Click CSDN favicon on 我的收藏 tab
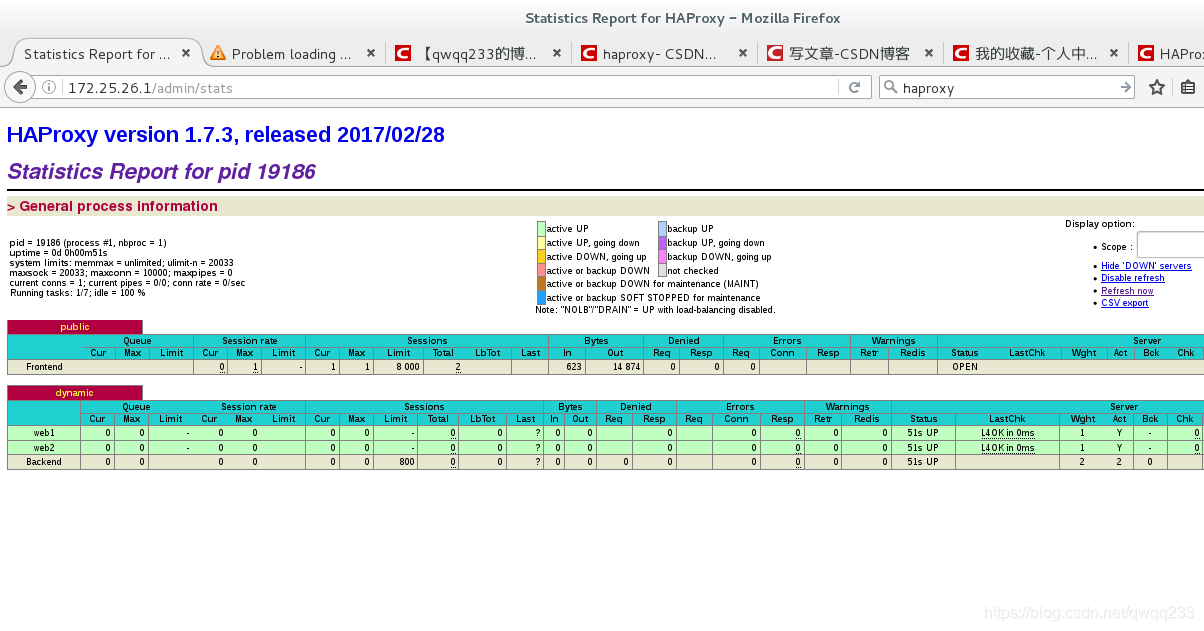 tap(961, 54)
